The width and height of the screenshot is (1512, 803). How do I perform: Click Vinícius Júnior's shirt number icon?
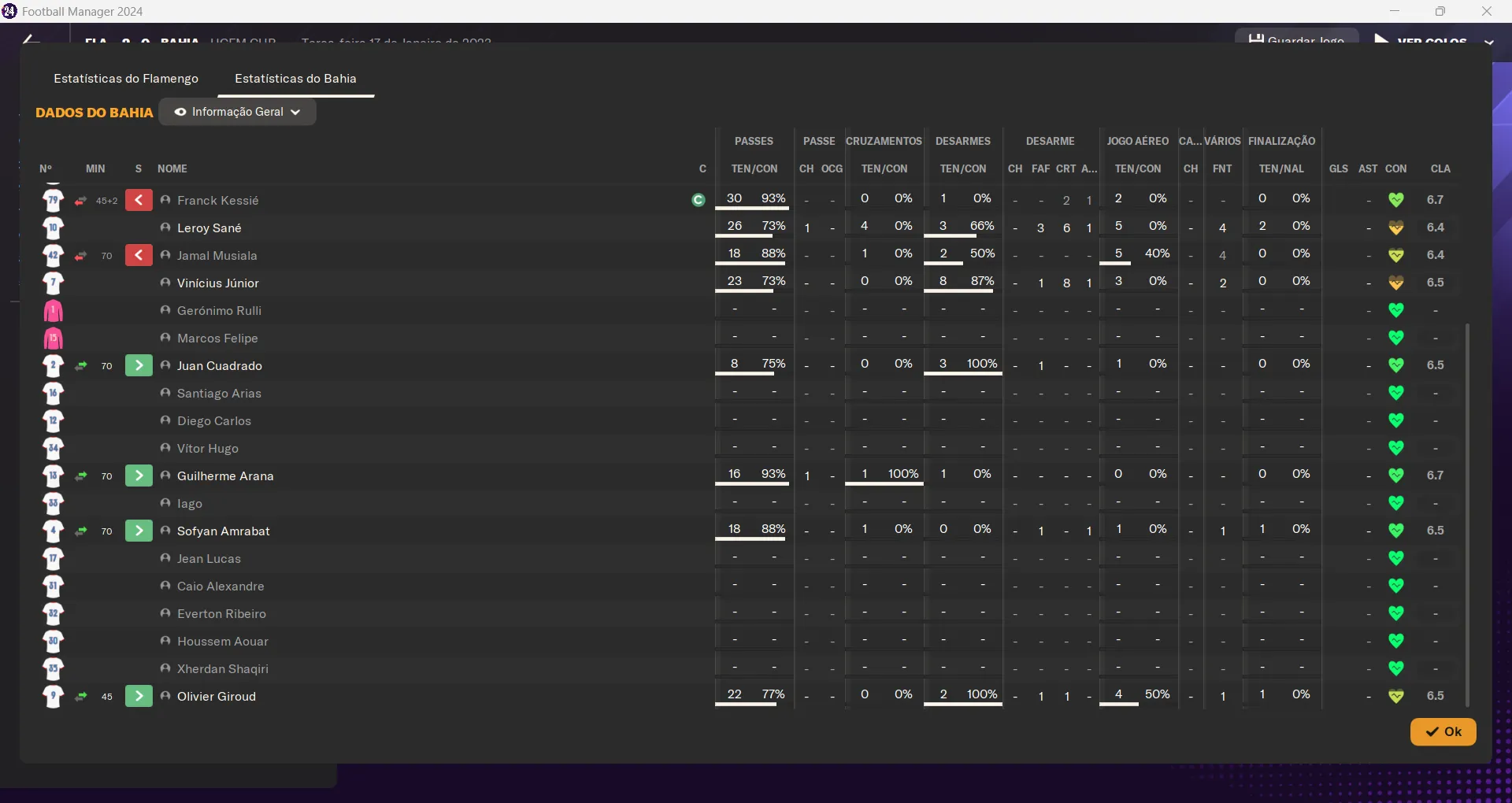pyautogui.click(x=53, y=283)
